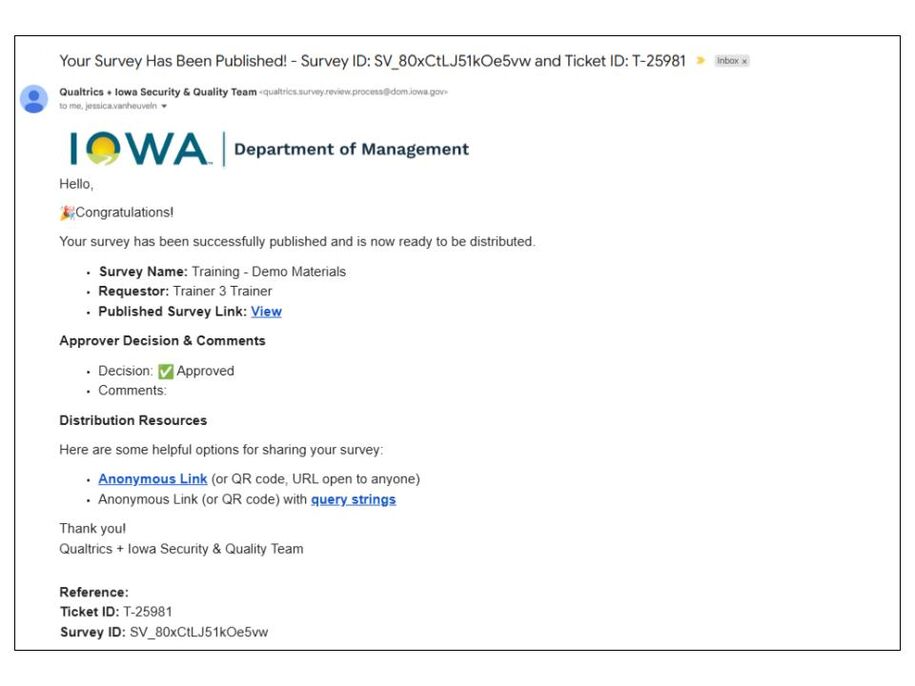The width and height of the screenshot is (915, 686).
Task: Click the yellow importance marker icon
Action: click(x=701, y=60)
